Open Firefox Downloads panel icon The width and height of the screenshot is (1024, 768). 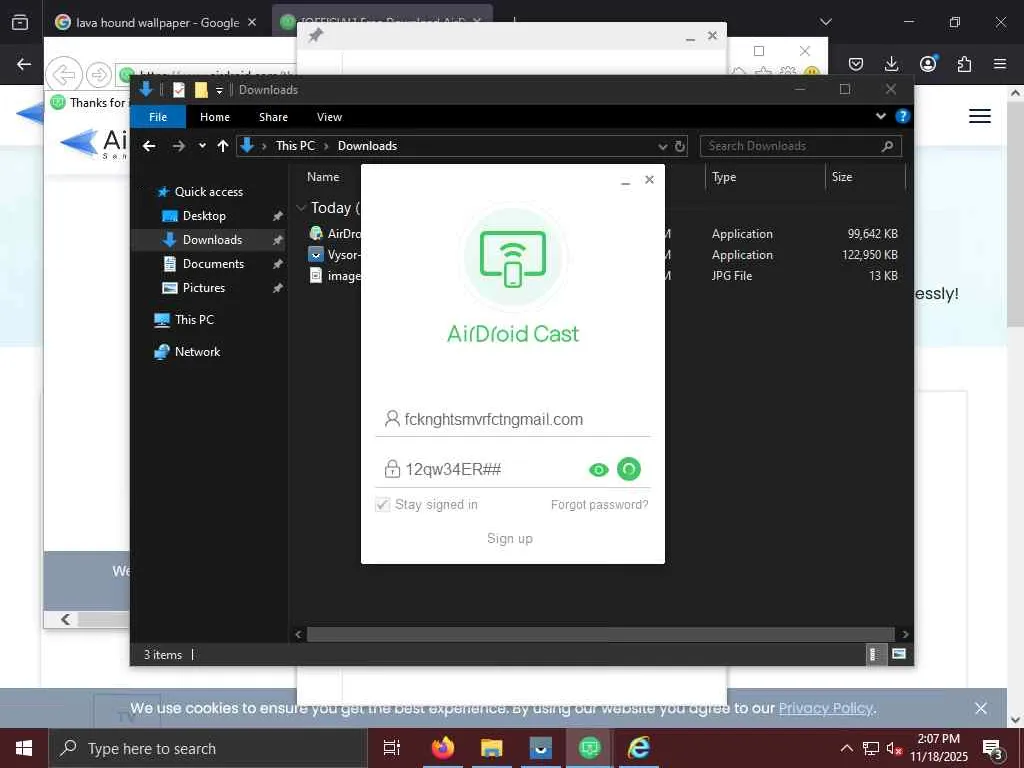click(891, 64)
